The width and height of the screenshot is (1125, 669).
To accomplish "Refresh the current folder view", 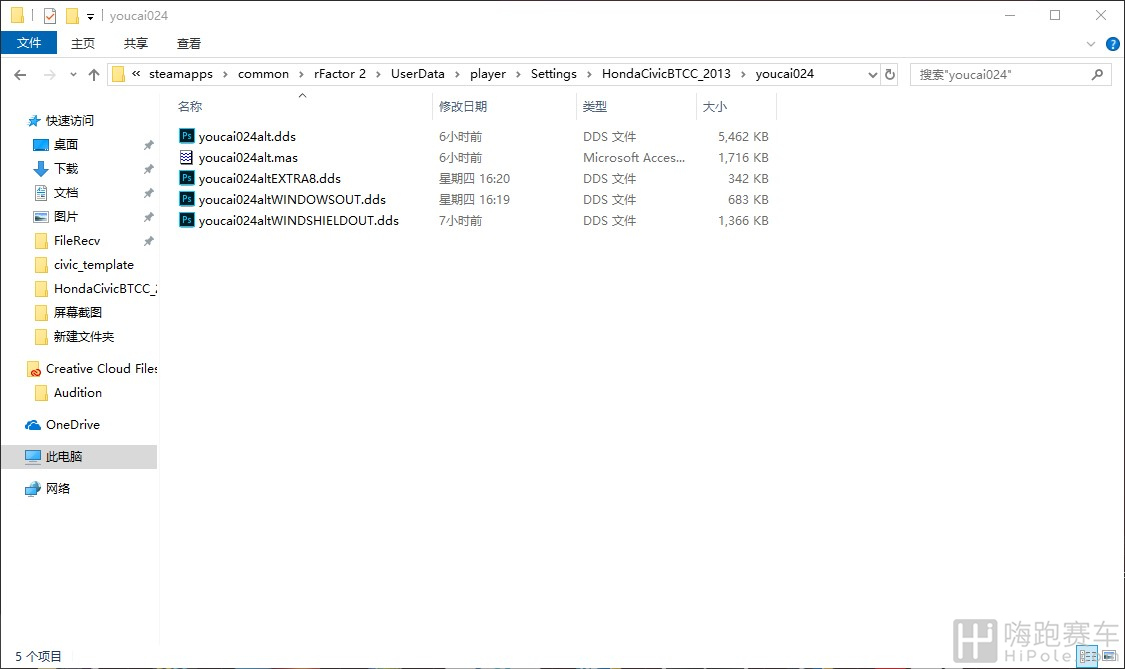I will pyautogui.click(x=890, y=75).
